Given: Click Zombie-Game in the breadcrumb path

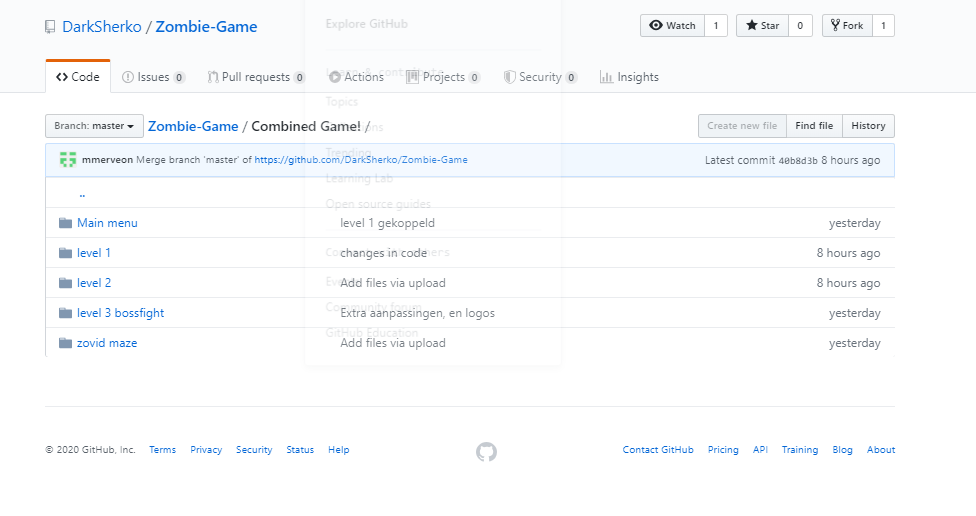Looking at the screenshot, I should pyautogui.click(x=193, y=126).
